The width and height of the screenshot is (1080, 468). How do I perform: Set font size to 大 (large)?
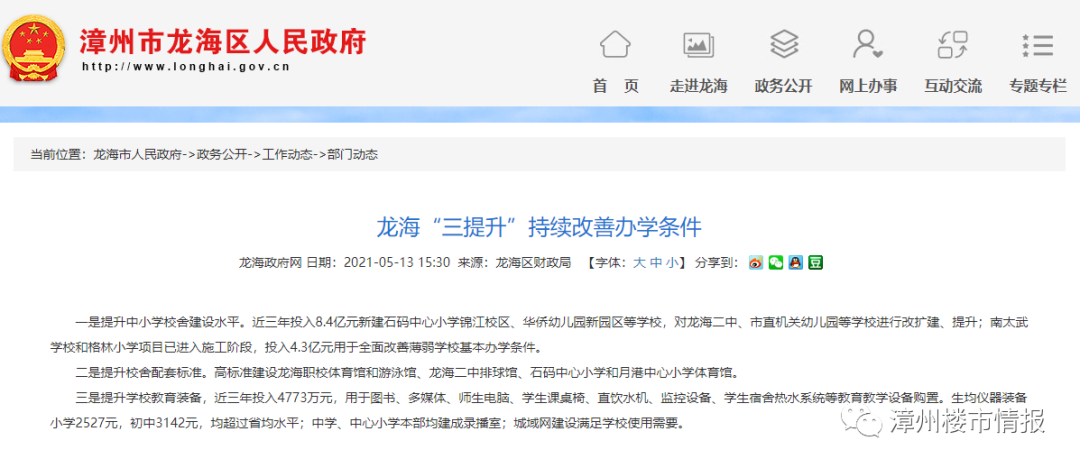(639, 263)
